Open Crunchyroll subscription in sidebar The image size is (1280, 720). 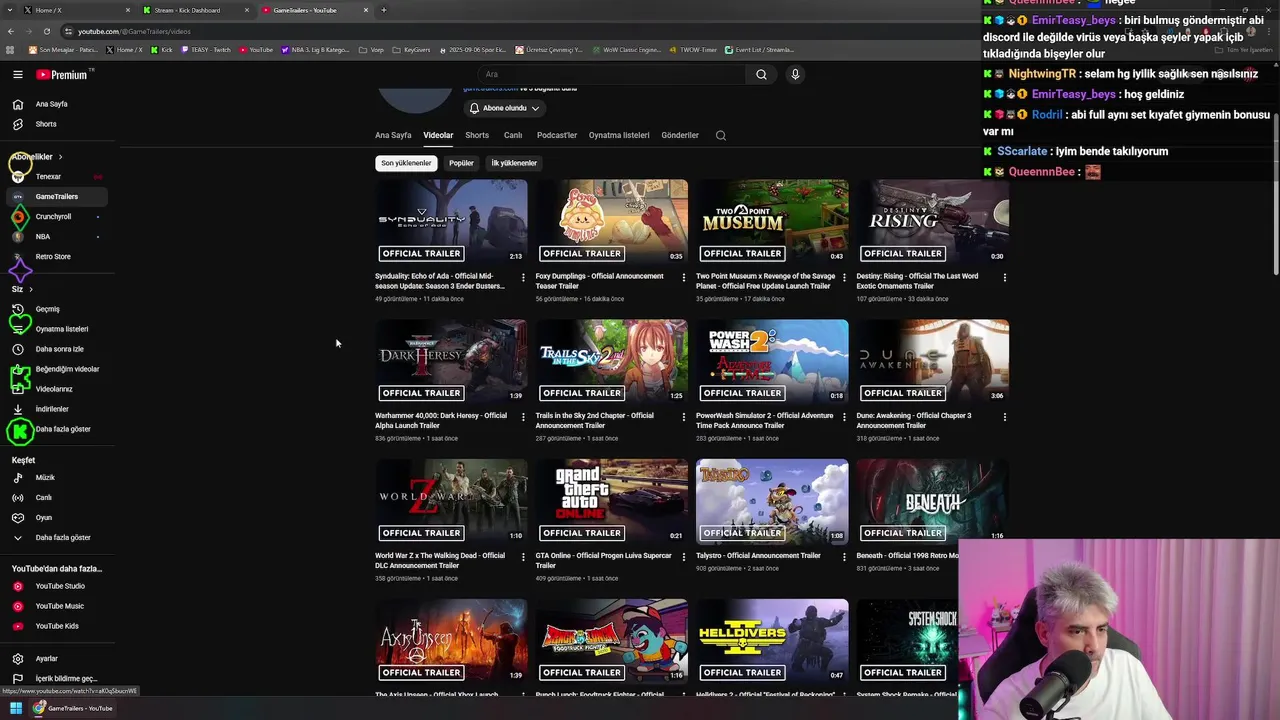click(53, 217)
